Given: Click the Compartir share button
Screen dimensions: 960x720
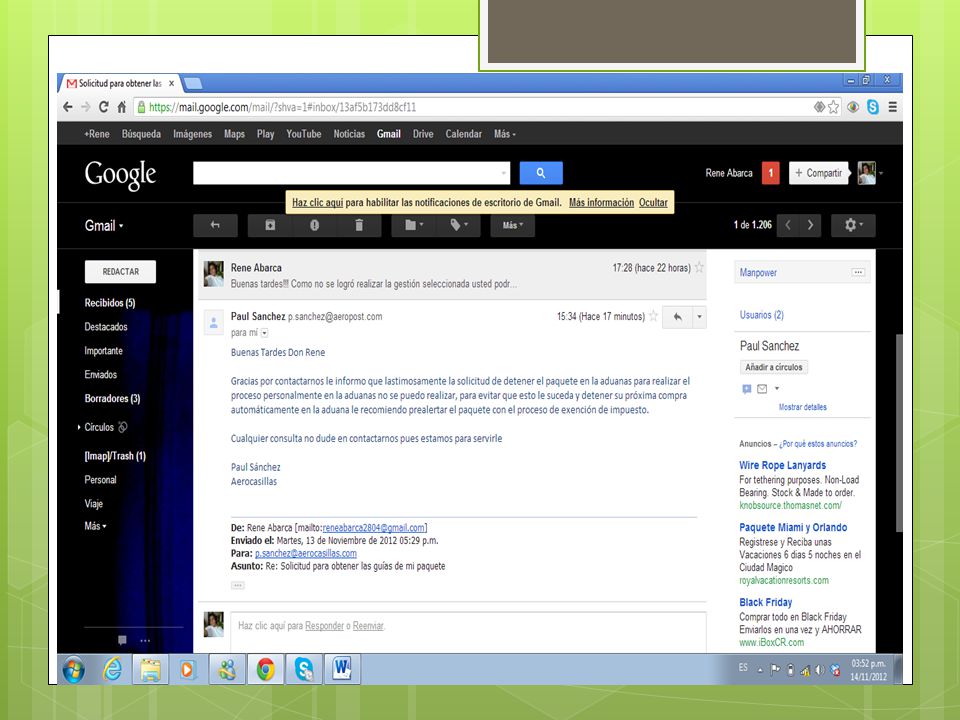Looking at the screenshot, I should (819, 173).
